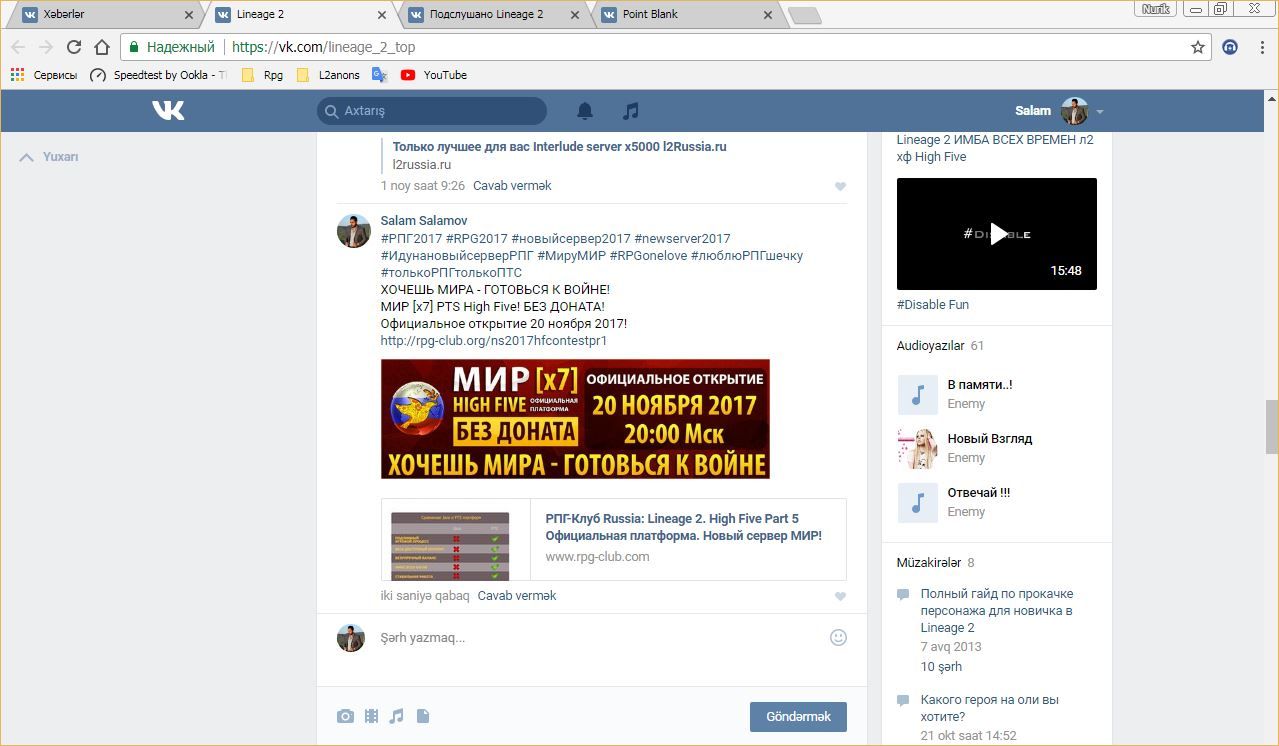Click the #Disable Fun video title

point(933,305)
